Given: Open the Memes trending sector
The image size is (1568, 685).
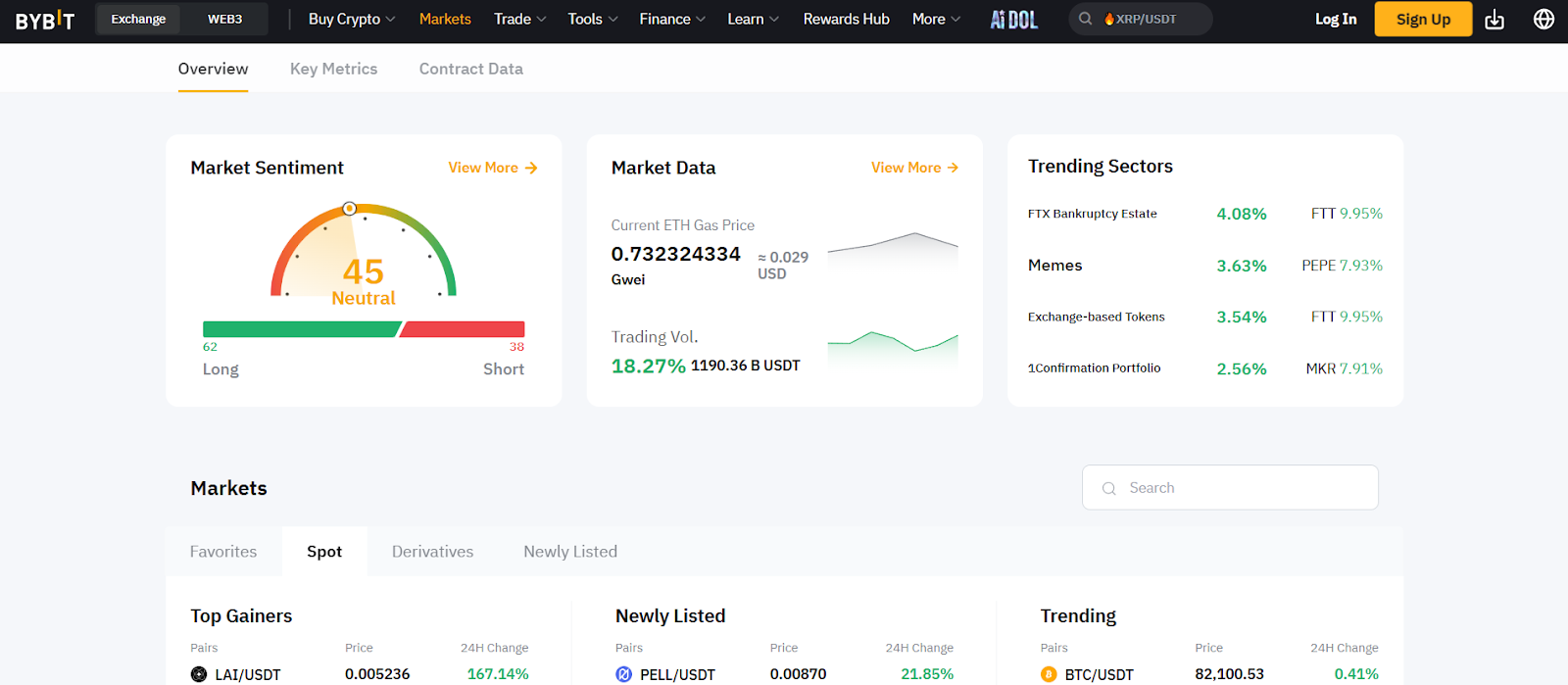Looking at the screenshot, I should point(1054,266).
